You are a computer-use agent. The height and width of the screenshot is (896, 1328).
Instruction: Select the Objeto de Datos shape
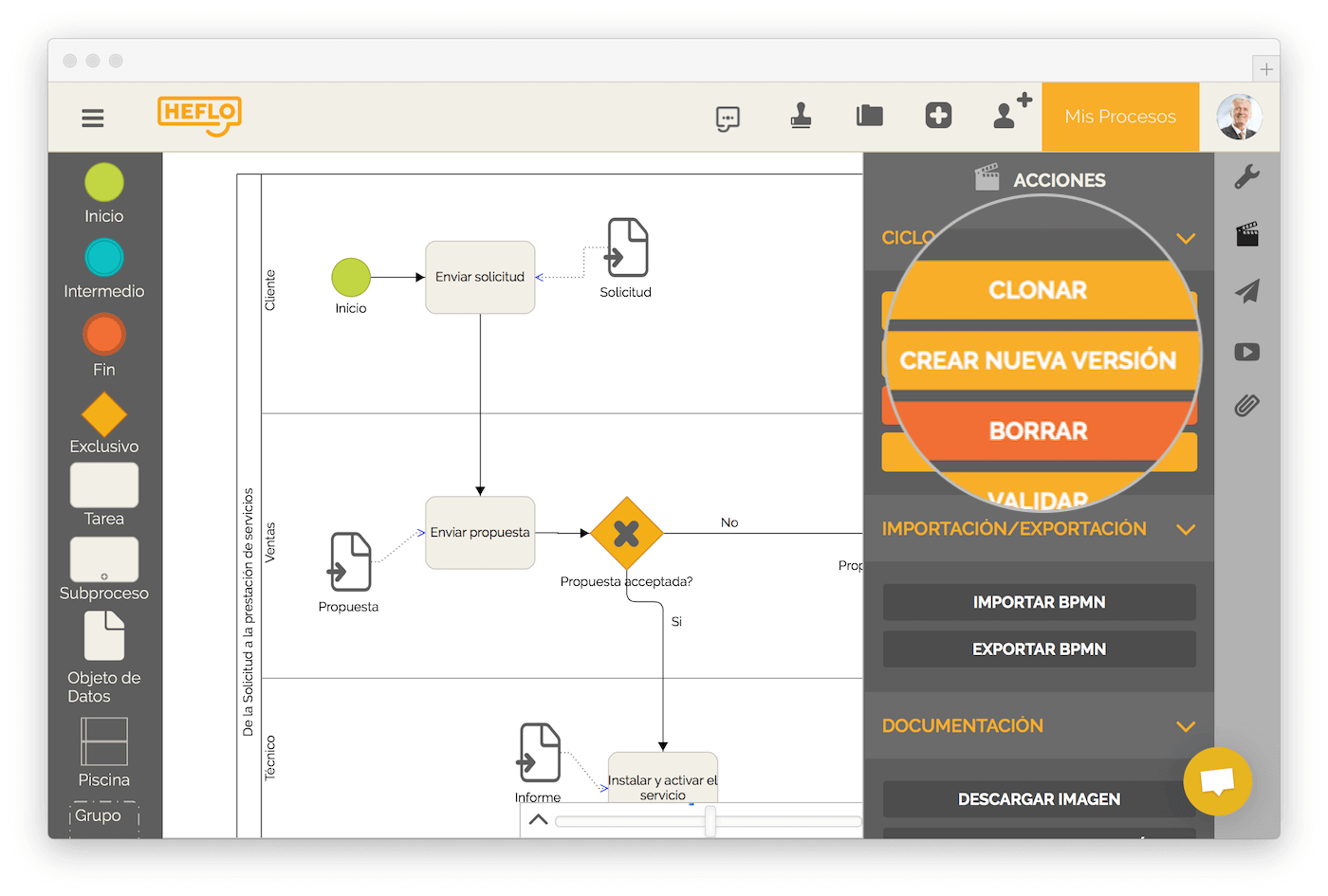click(x=104, y=635)
